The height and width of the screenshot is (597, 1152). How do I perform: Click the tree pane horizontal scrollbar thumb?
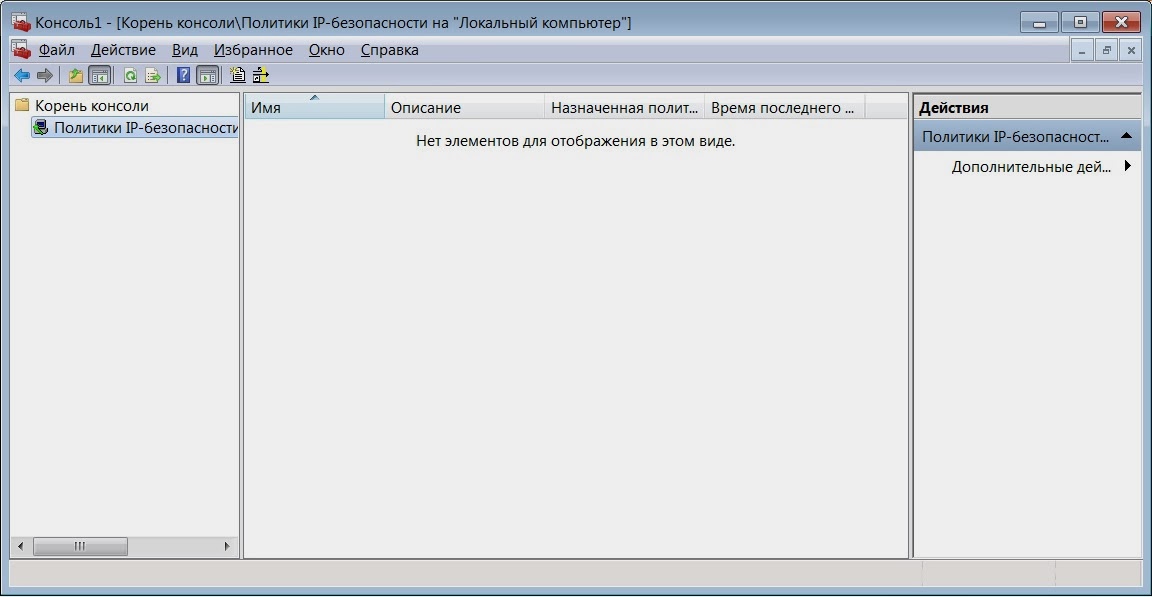click(x=80, y=546)
